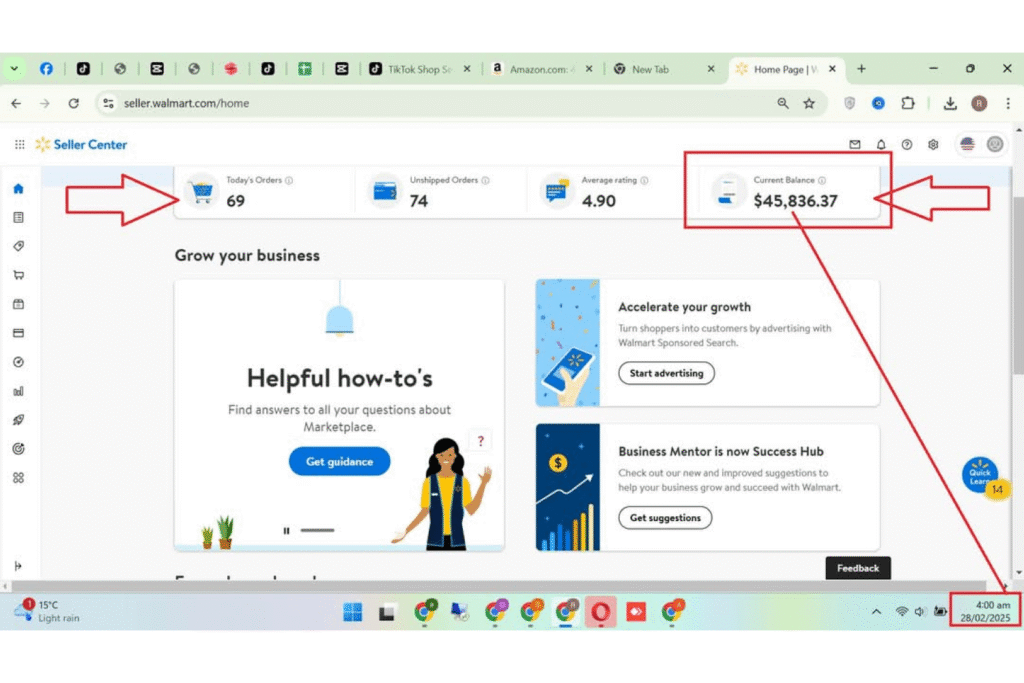1024x683 pixels.
Task: Select the shopping cart icon in left sidebar
Action: point(18,275)
